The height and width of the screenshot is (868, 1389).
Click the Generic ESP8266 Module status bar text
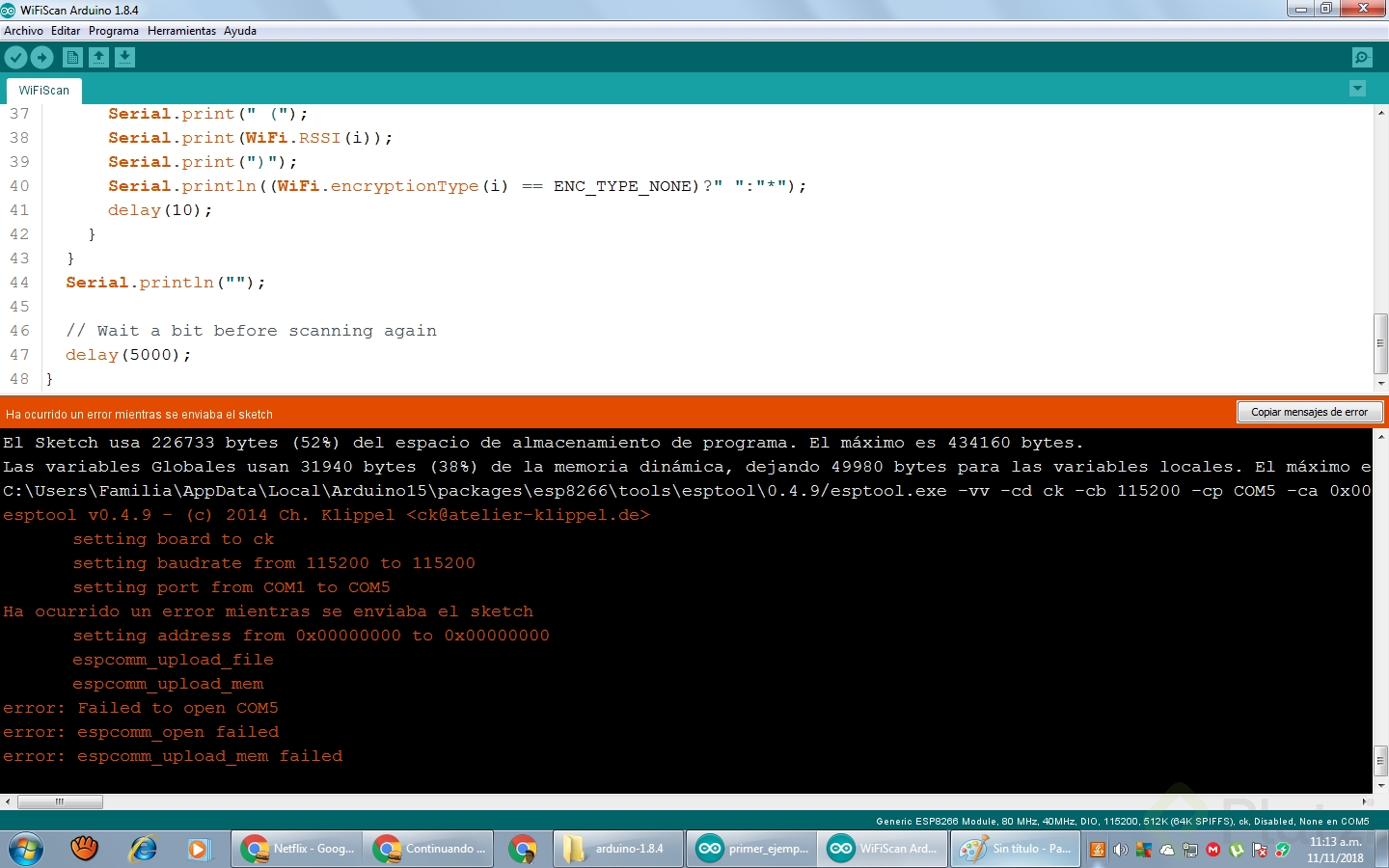(1123, 822)
